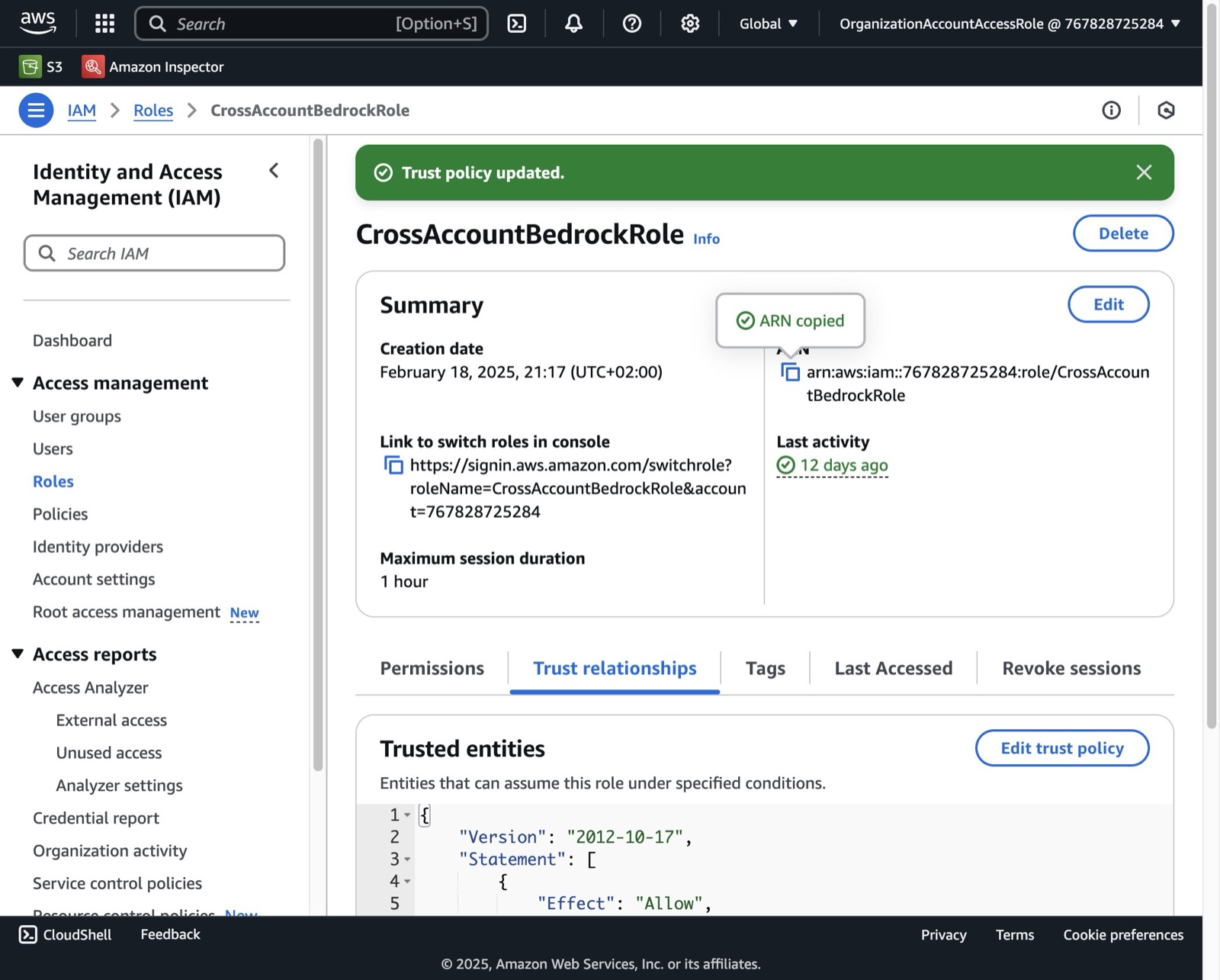Select the Trust relationships tab
The width and height of the screenshot is (1220, 980).
[615, 668]
